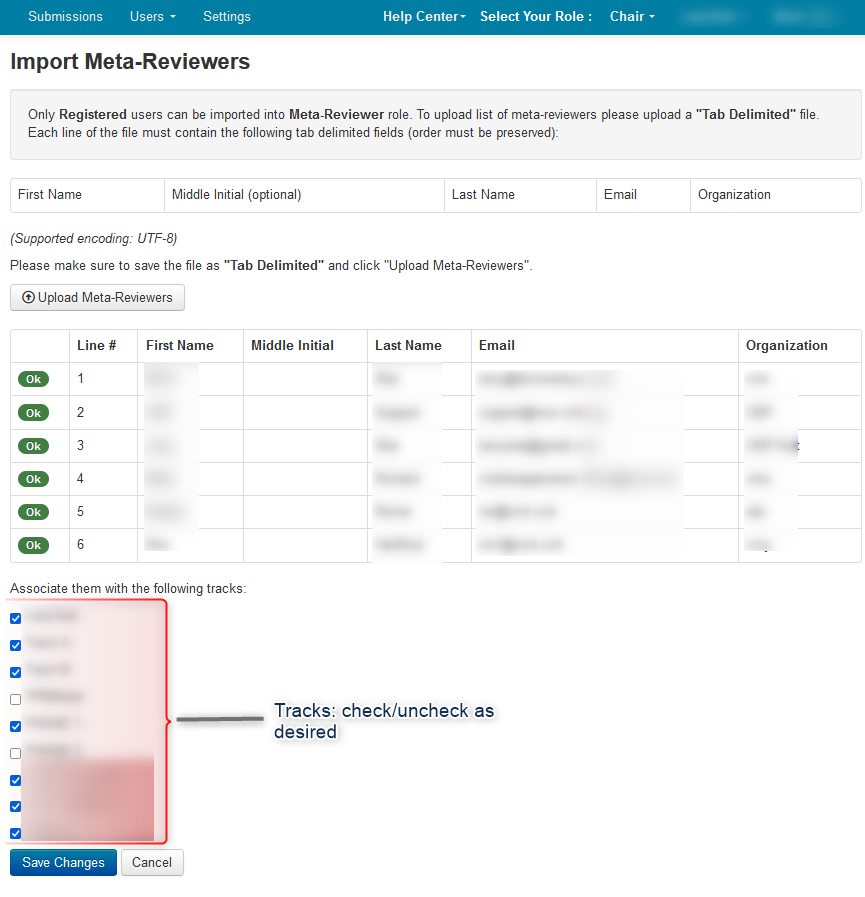
Task: Open the Chair role selector dropdown
Action: pyautogui.click(x=632, y=16)
